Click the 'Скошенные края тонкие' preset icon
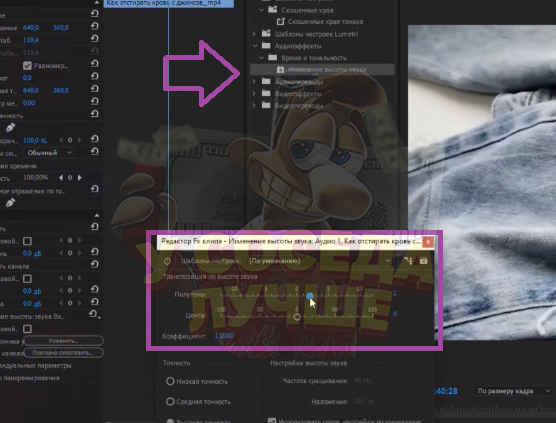Image resolution: width=556 pixels, height=423 pixels. point(280,22)
